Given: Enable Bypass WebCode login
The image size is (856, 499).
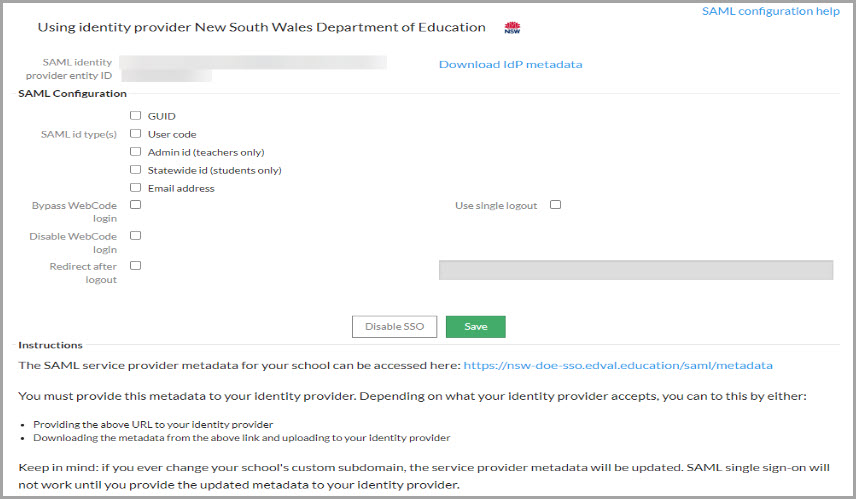Looking at the screenshot, I should pyautogui.click(x=135, y=205).
